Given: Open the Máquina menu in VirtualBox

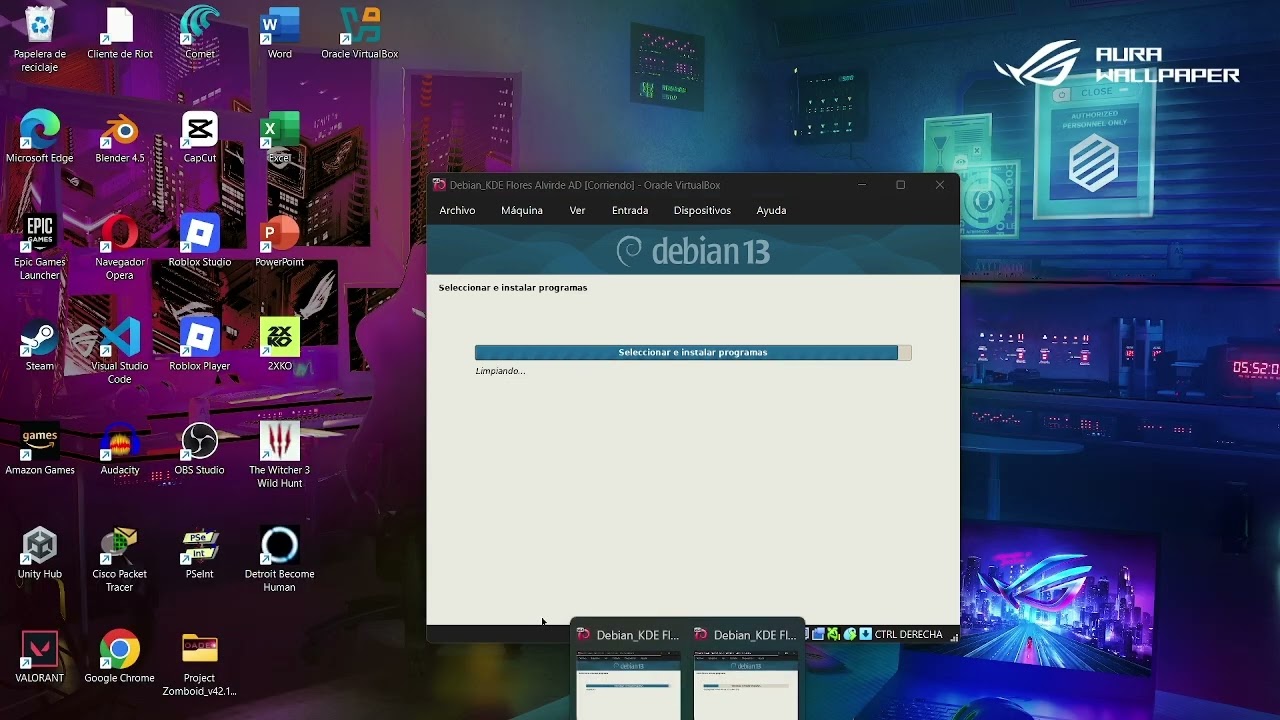Looking at the screenshot, I should pyautogui.click(x=522, y=210).
